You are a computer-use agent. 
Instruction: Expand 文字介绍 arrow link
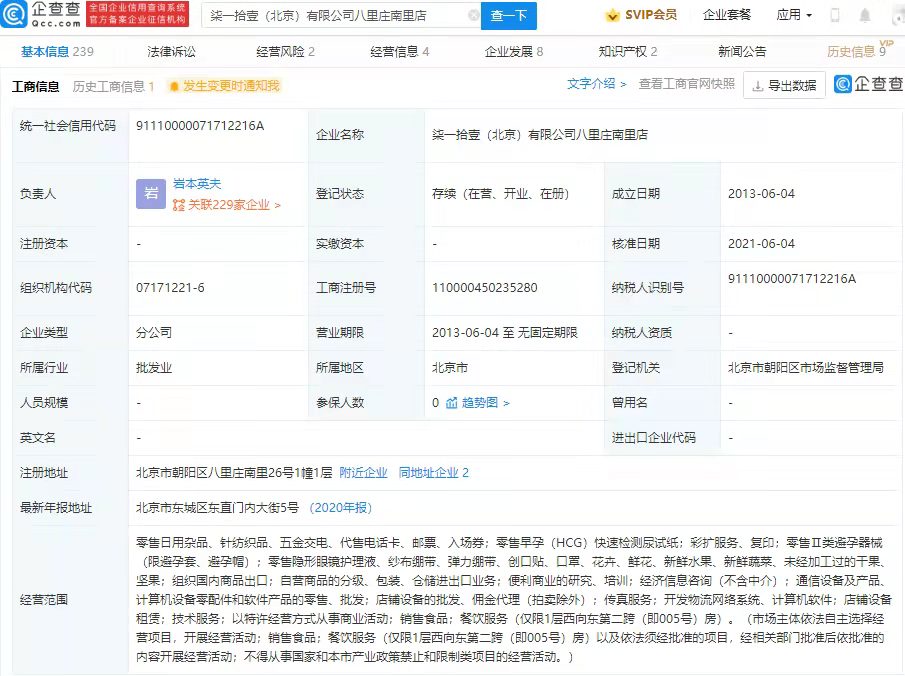596,84
